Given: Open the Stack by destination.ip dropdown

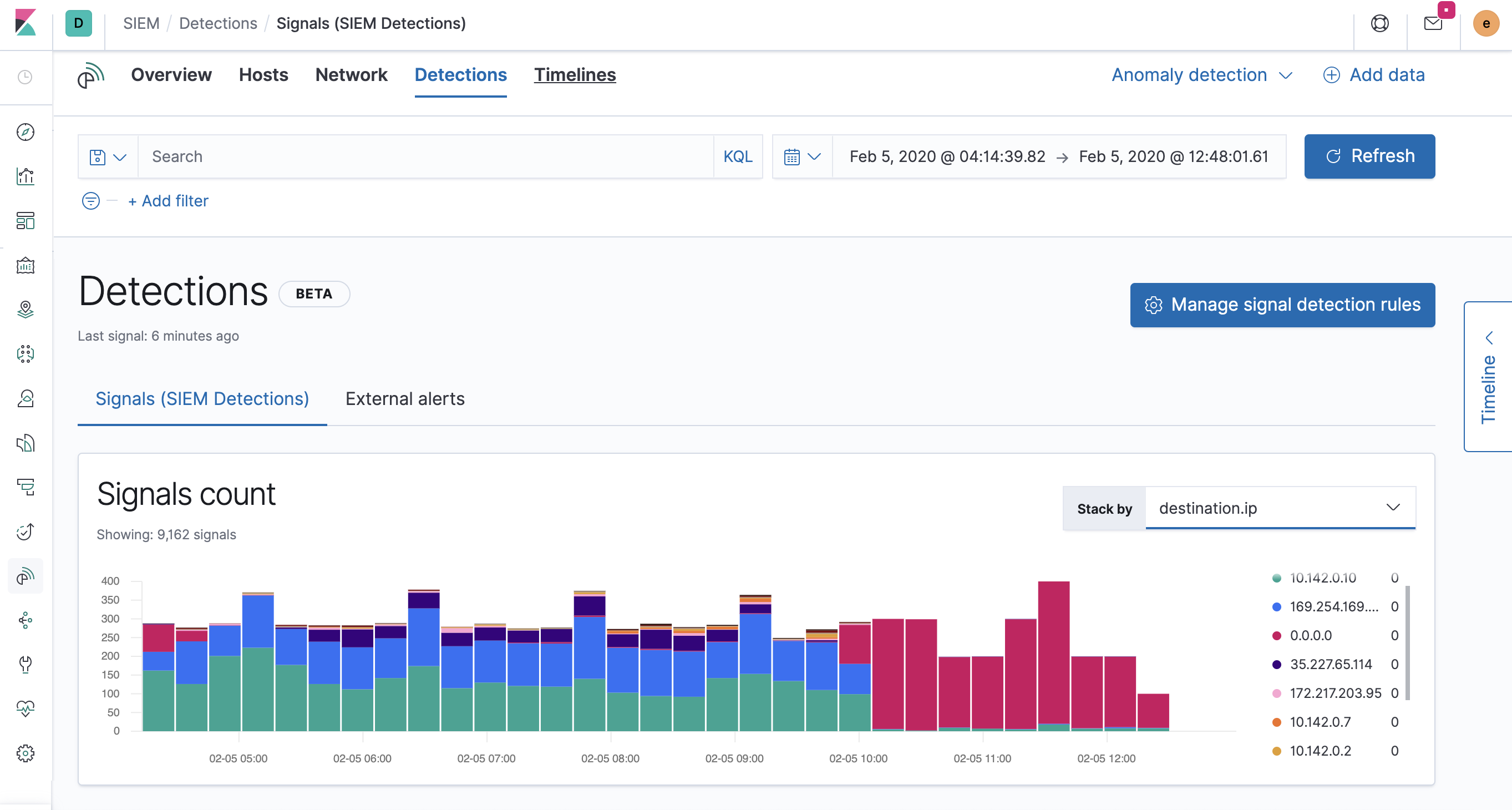Looking at the screenshot, I should (x=1280, y=508).
